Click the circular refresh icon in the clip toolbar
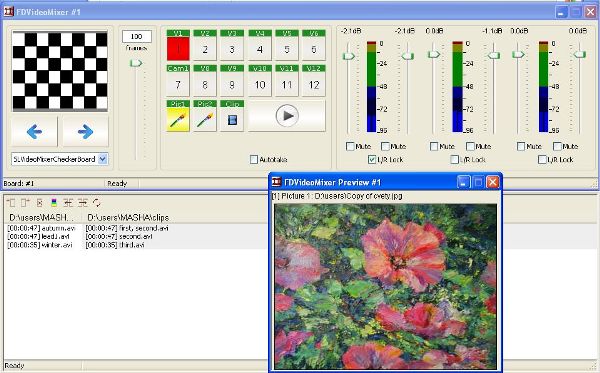Image resolution: width=600 pixels, height=373 pixels. pyautogui.click(x=96, y=203)
